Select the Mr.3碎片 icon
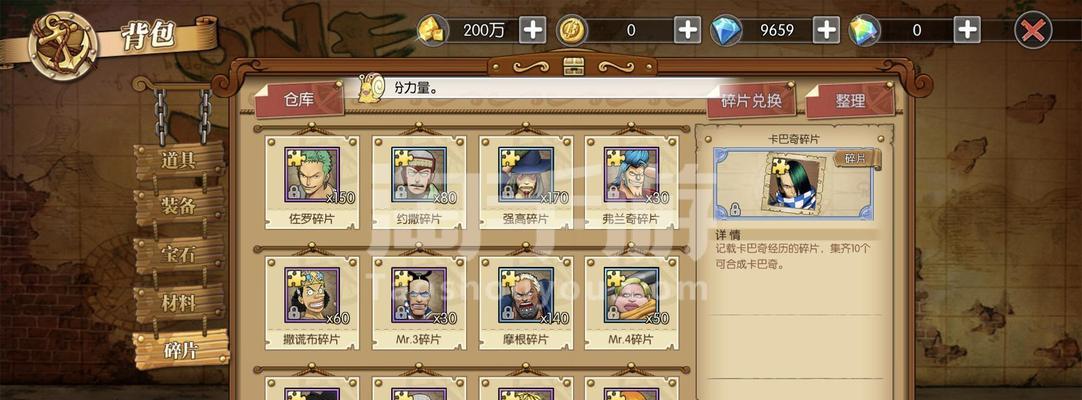Image resolution: width=1082 pixels, height=400 pixels. [419, 295]
